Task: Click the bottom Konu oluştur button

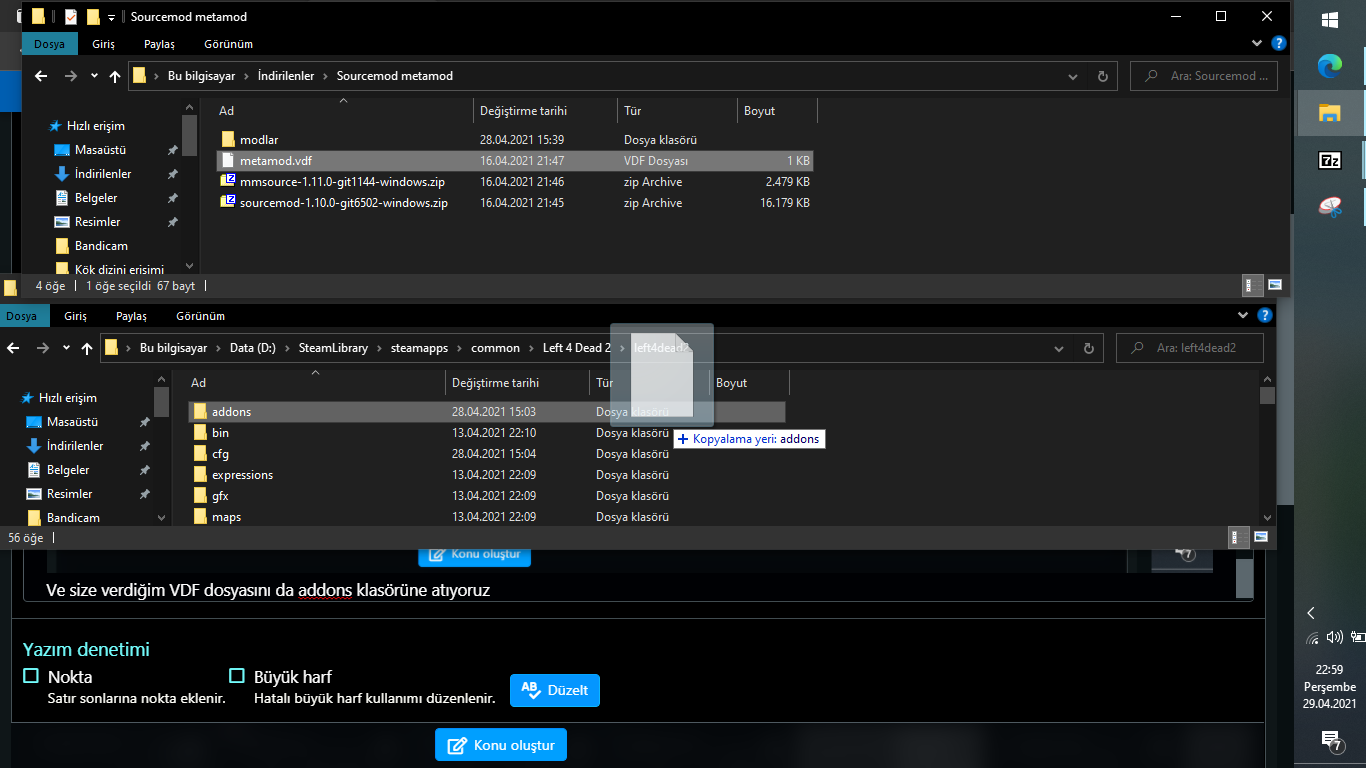Action: [x=501, y=745]
